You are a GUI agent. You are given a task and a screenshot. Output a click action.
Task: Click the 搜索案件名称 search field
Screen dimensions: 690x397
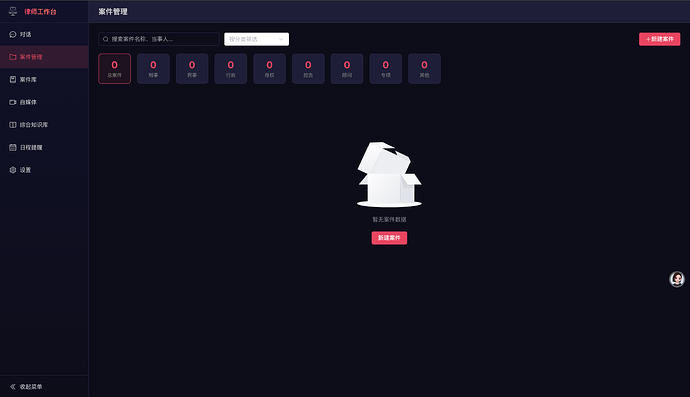[x=159, y=39]
